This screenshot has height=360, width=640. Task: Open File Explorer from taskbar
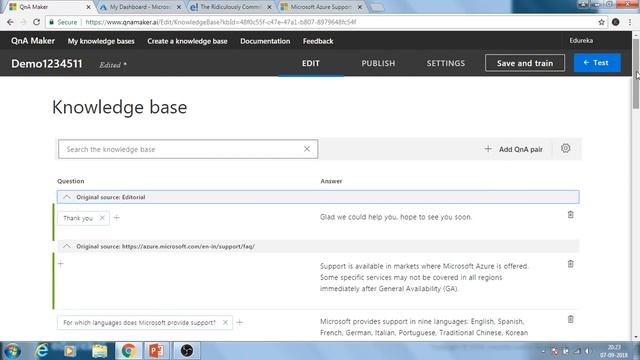tap(99, 351)
